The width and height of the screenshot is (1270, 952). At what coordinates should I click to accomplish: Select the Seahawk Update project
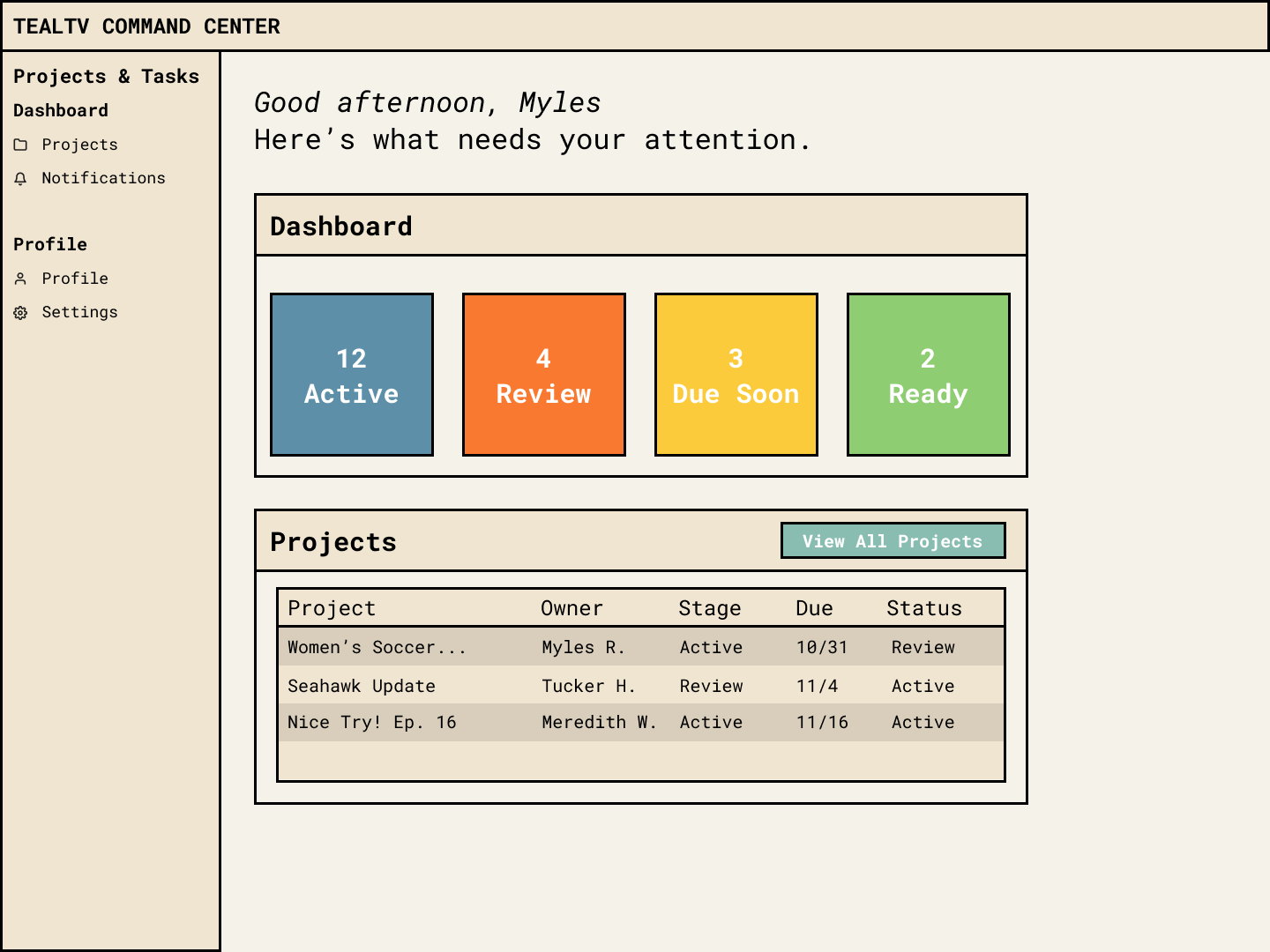click(x=641, y=686)
